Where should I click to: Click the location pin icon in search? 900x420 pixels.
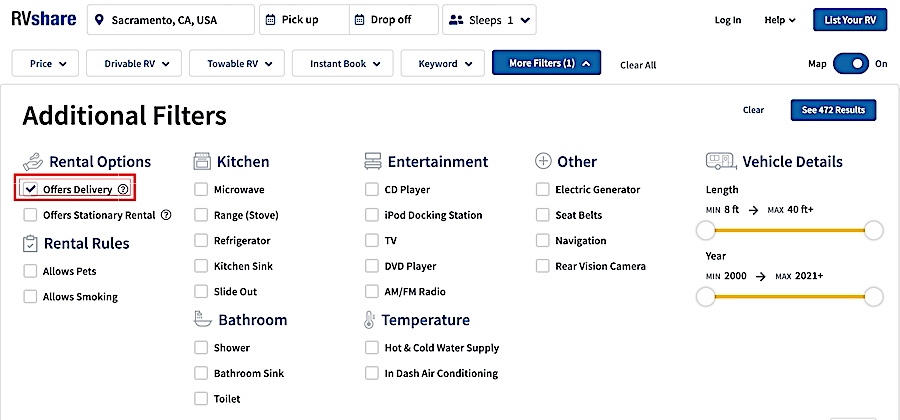tap(100, 20)
